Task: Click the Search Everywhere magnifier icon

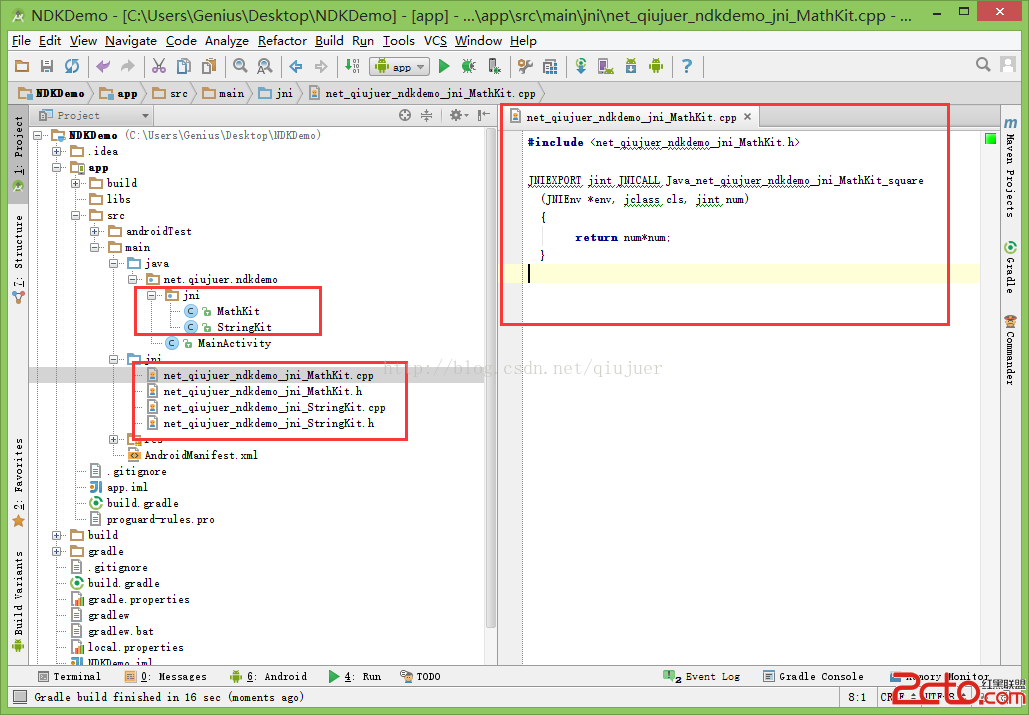Action: 983,66
